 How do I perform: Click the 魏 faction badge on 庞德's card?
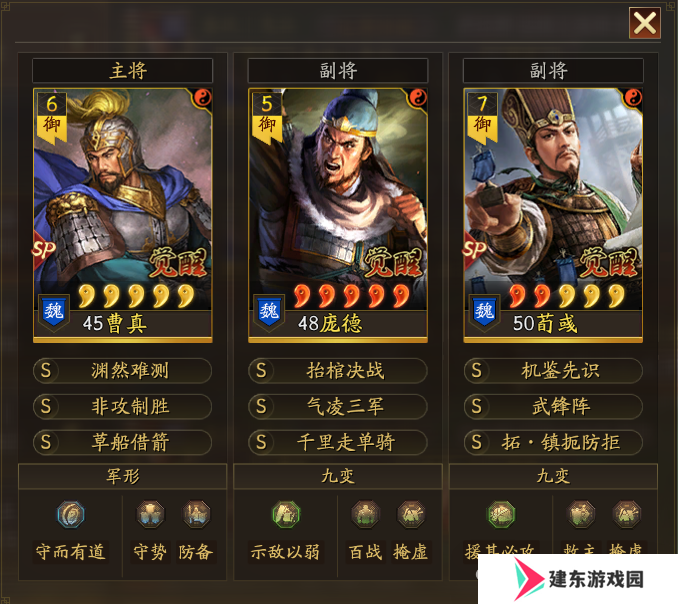(269, 312)
